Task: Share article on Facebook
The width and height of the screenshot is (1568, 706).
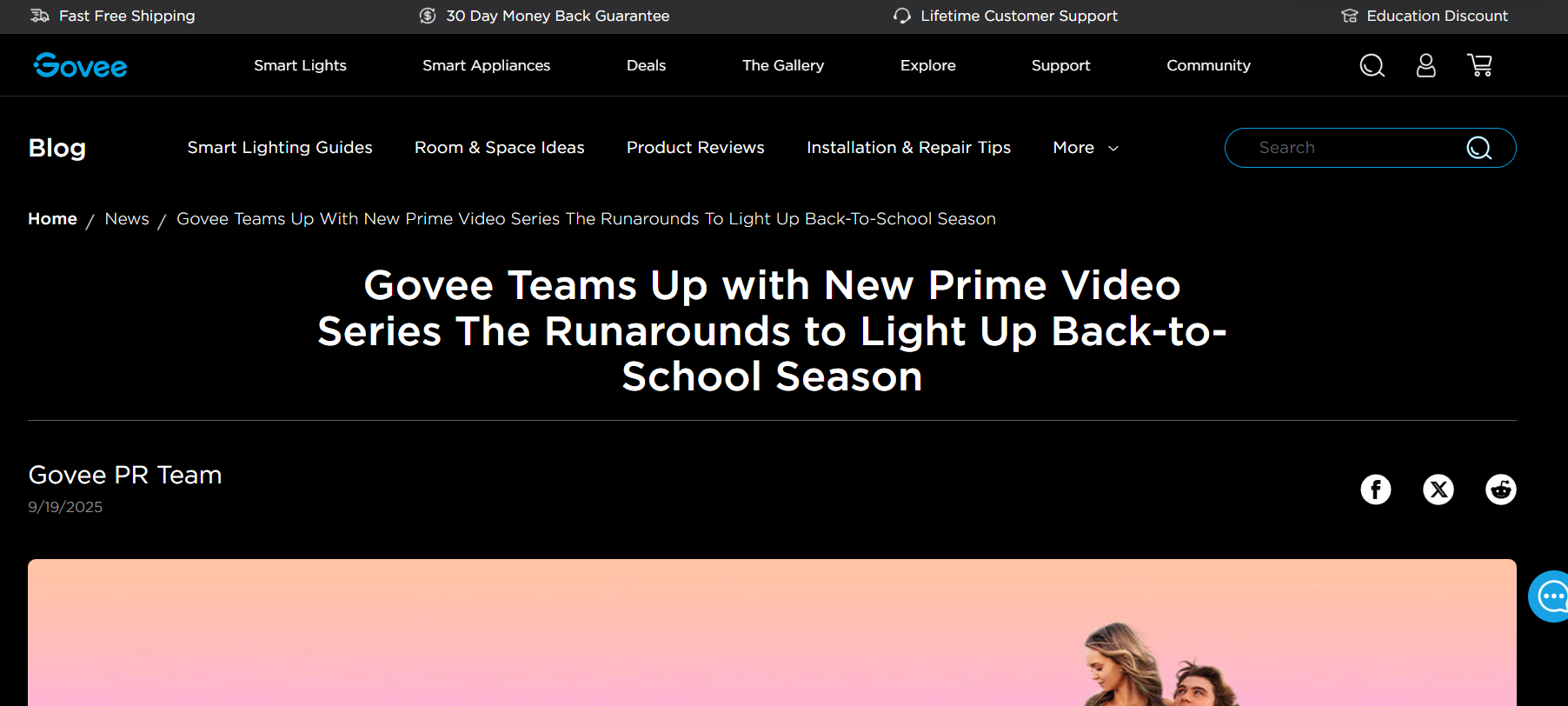Action: pos(1375,490)
